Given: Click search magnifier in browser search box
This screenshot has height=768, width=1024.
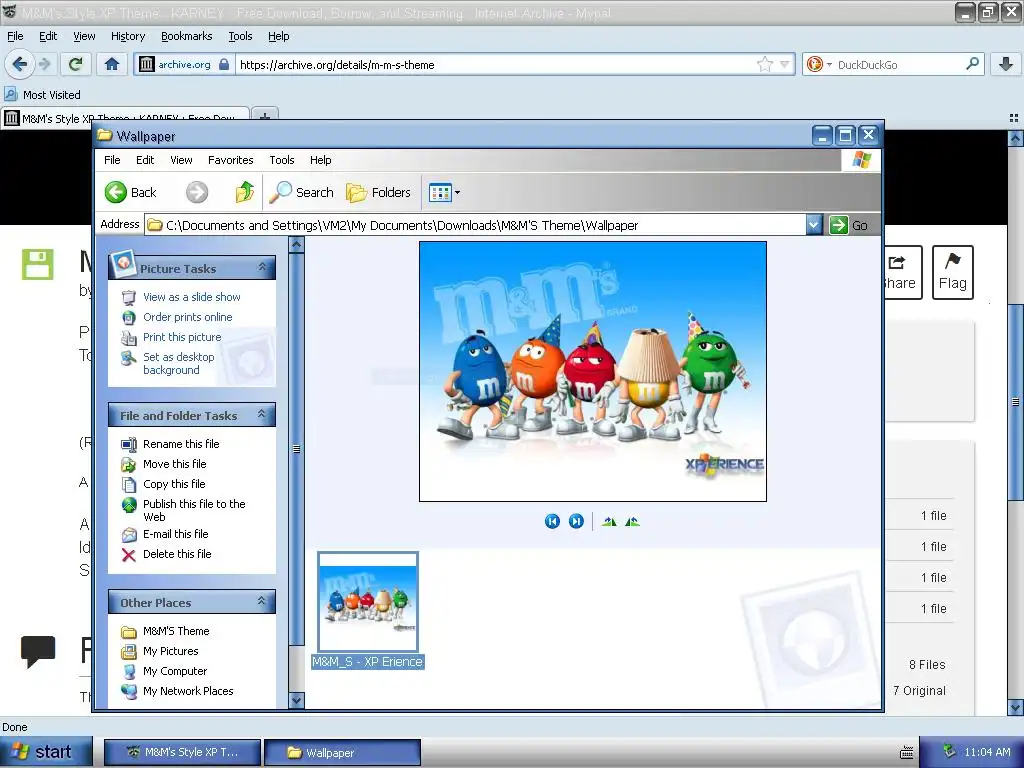Looking at the screenshot, I should point(972,64).
